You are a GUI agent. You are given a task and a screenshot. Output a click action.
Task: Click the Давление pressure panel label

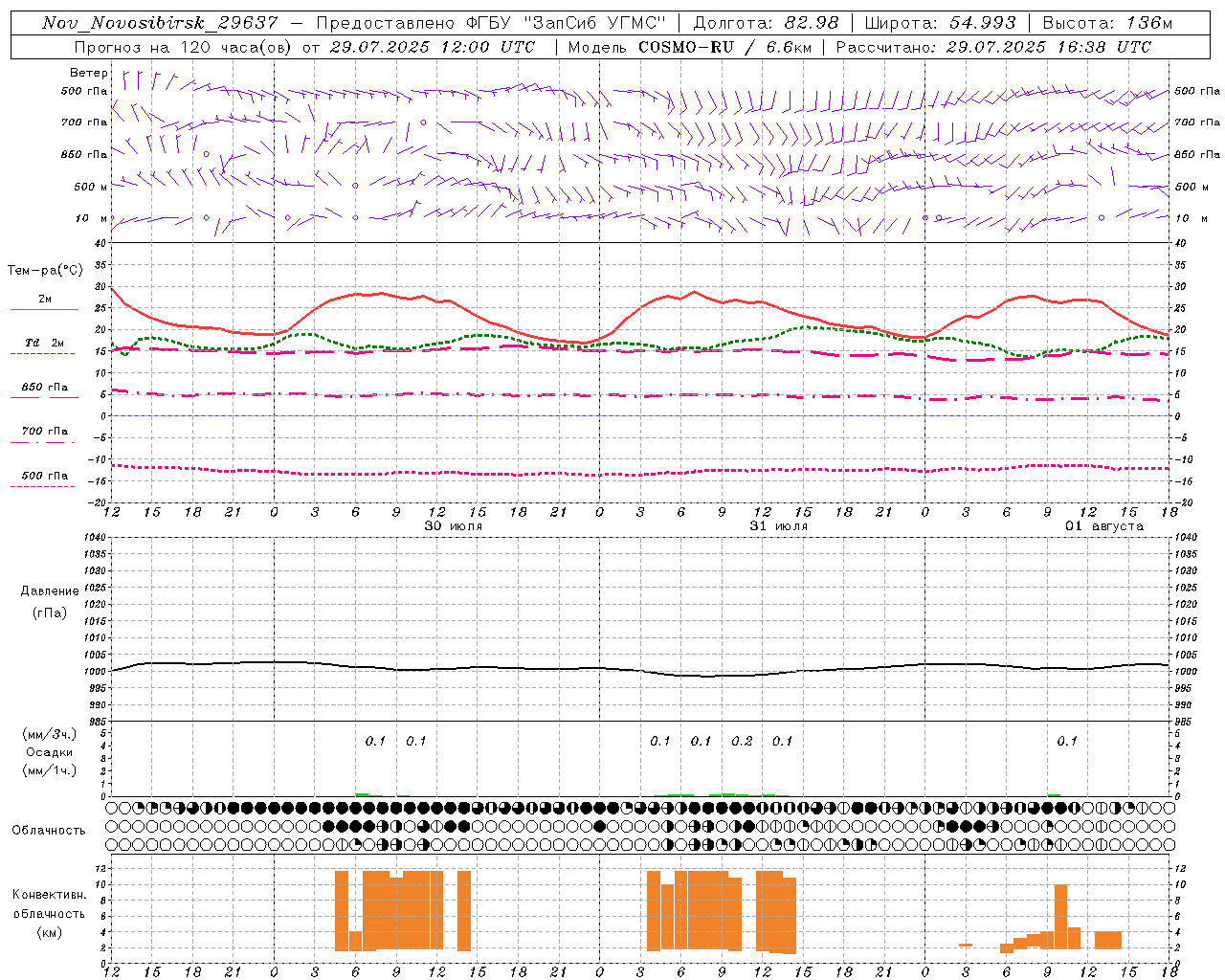(x=50, y=591)
